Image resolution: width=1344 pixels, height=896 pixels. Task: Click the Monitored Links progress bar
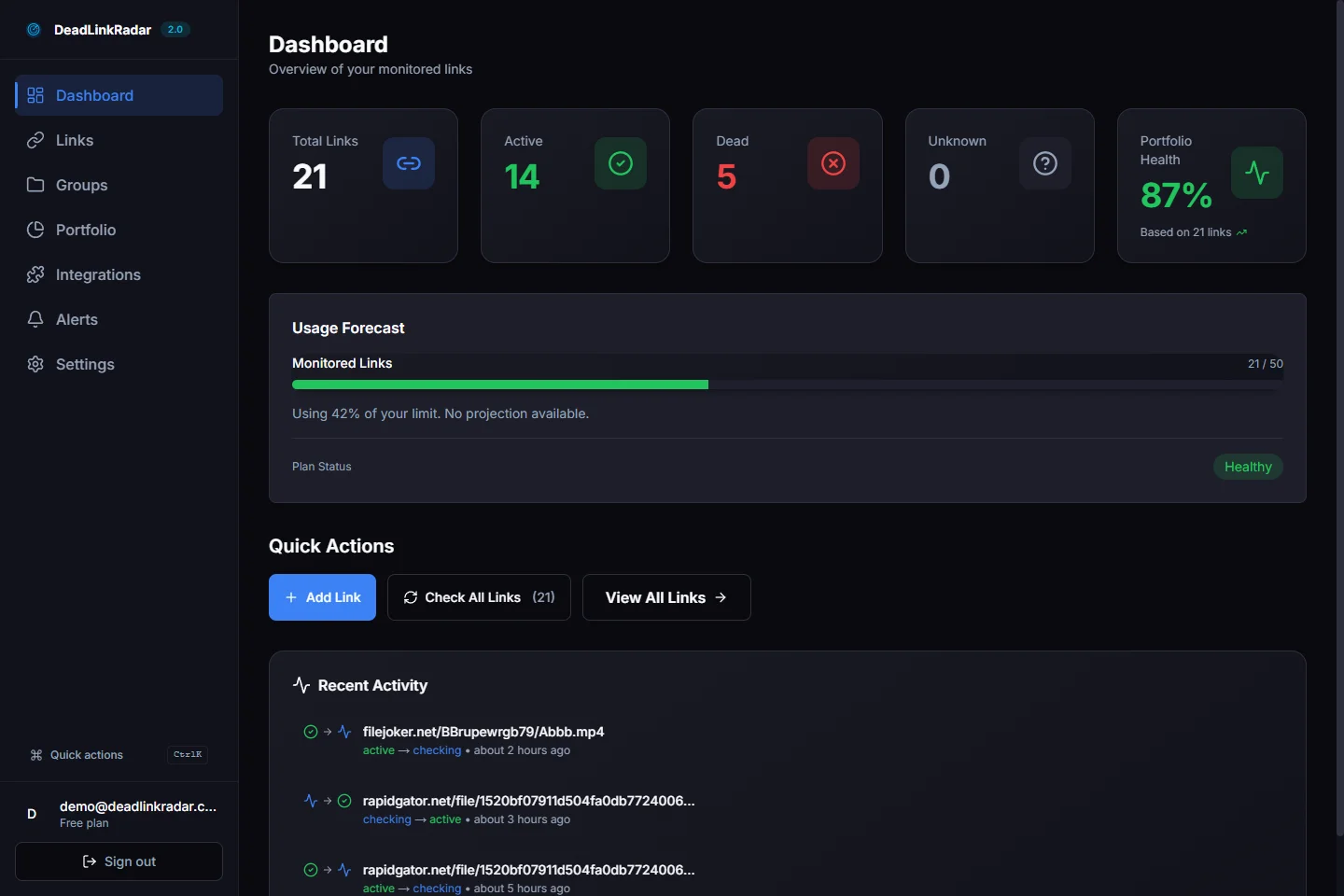point(787,385)
